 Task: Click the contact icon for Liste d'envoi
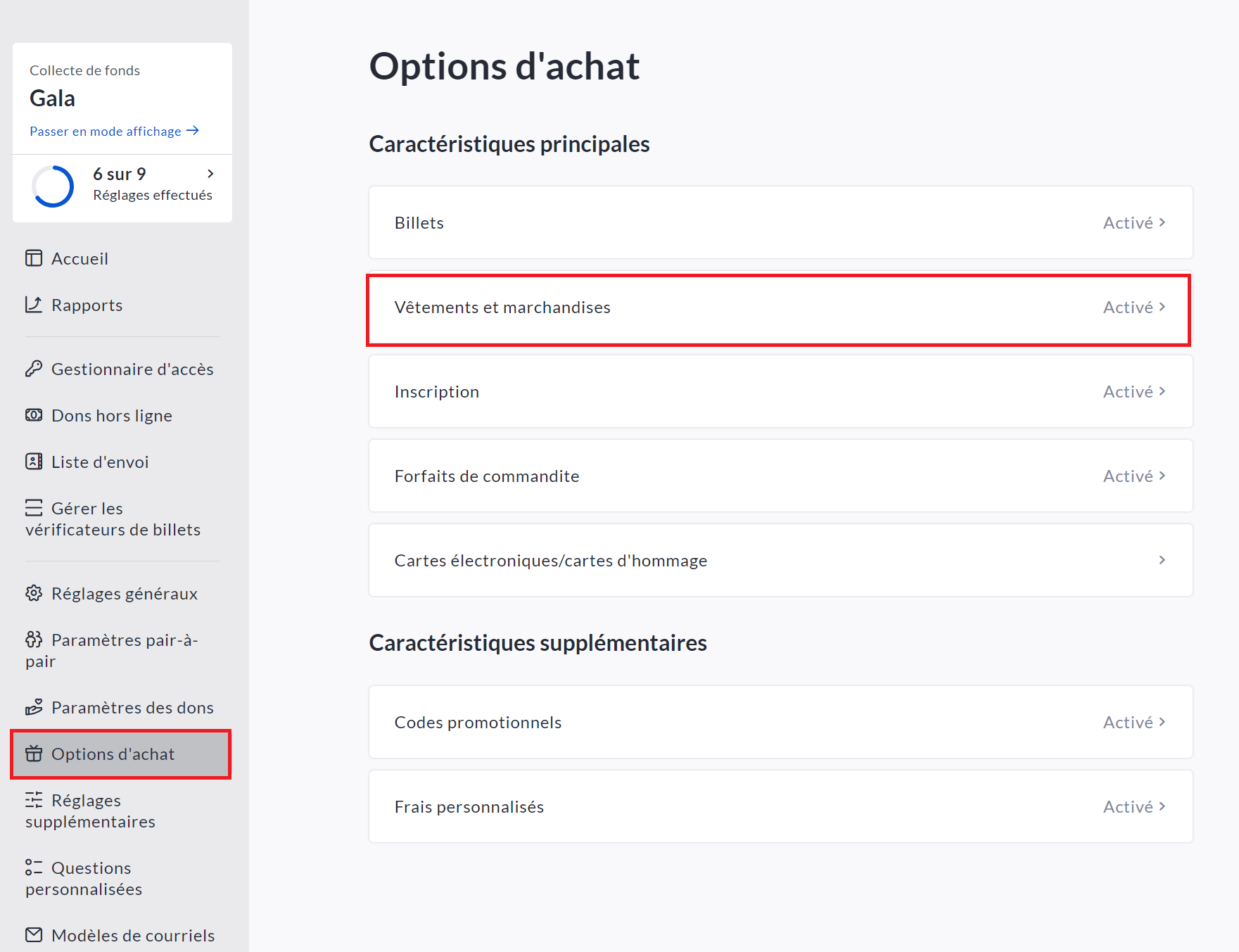pyautogui.click(x=34, y=462)
